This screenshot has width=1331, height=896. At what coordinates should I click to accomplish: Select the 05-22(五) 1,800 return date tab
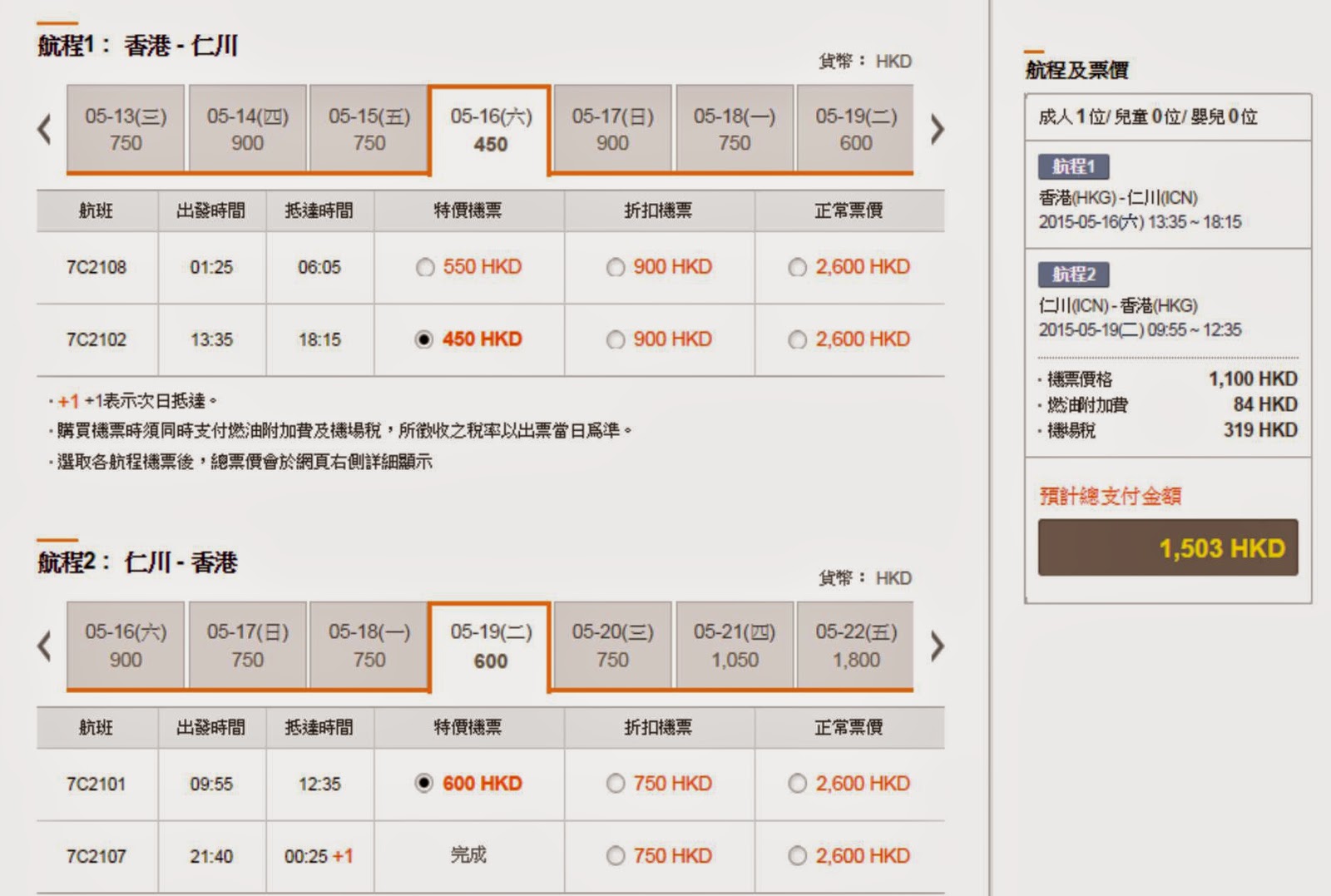855,646
